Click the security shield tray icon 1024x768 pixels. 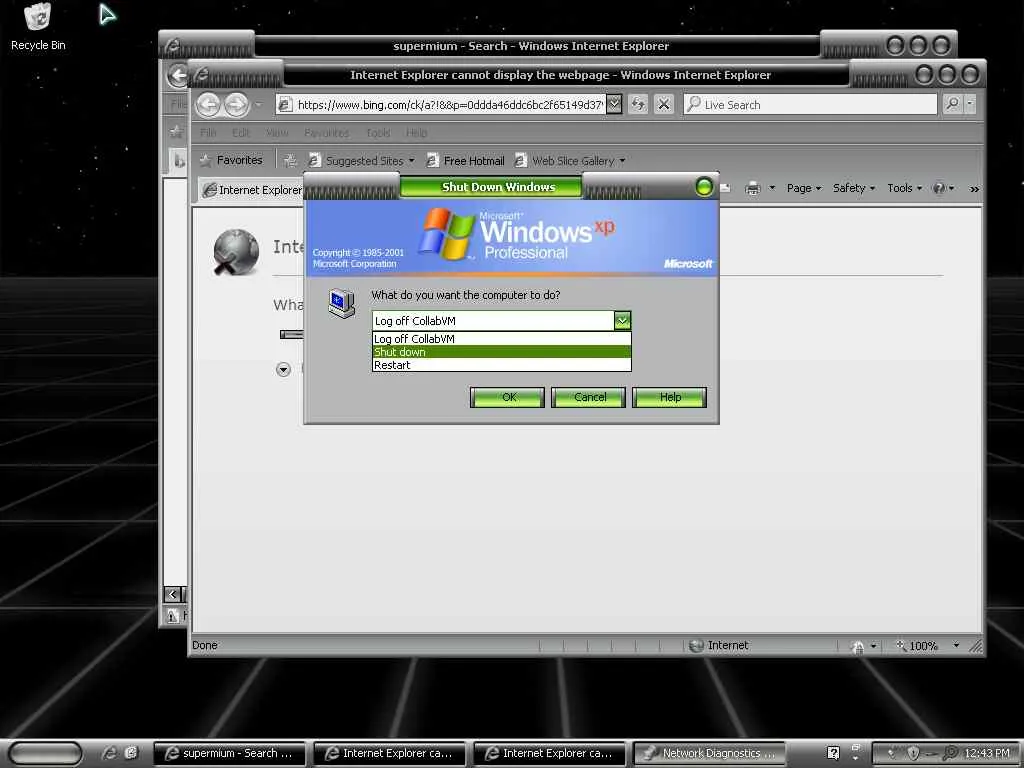coord(913,753)
